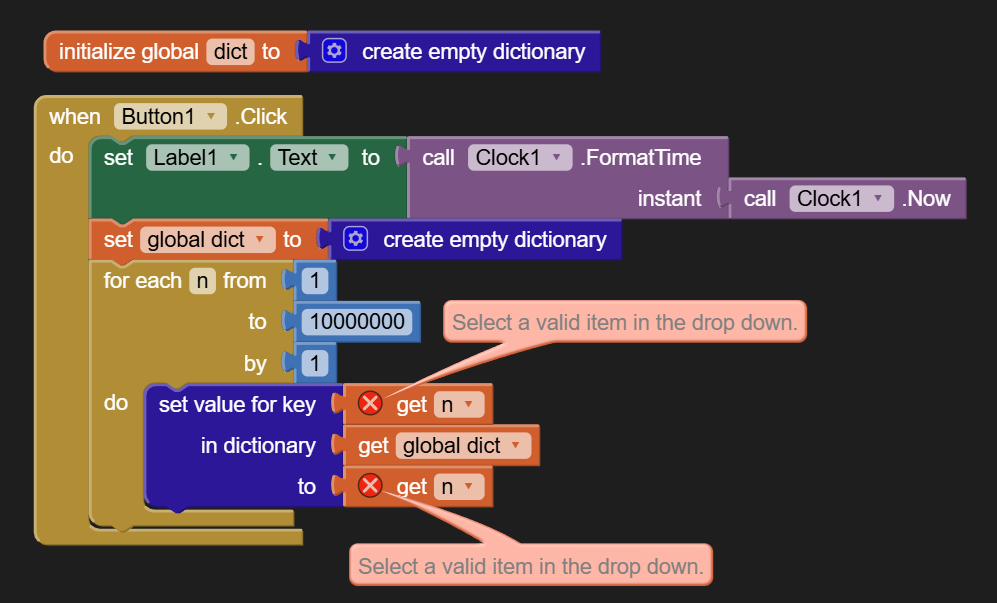Select the when Button1.Click event block
This screenshot has width=997, height=603.
168,116
